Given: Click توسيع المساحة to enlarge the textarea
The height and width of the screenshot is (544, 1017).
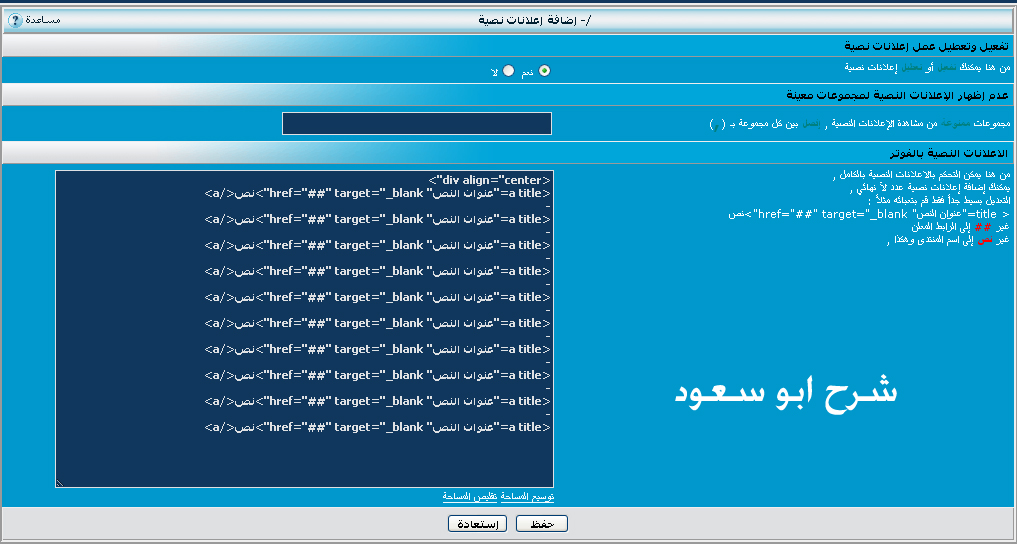Looking at the screenshot, I should pos(526,497).
